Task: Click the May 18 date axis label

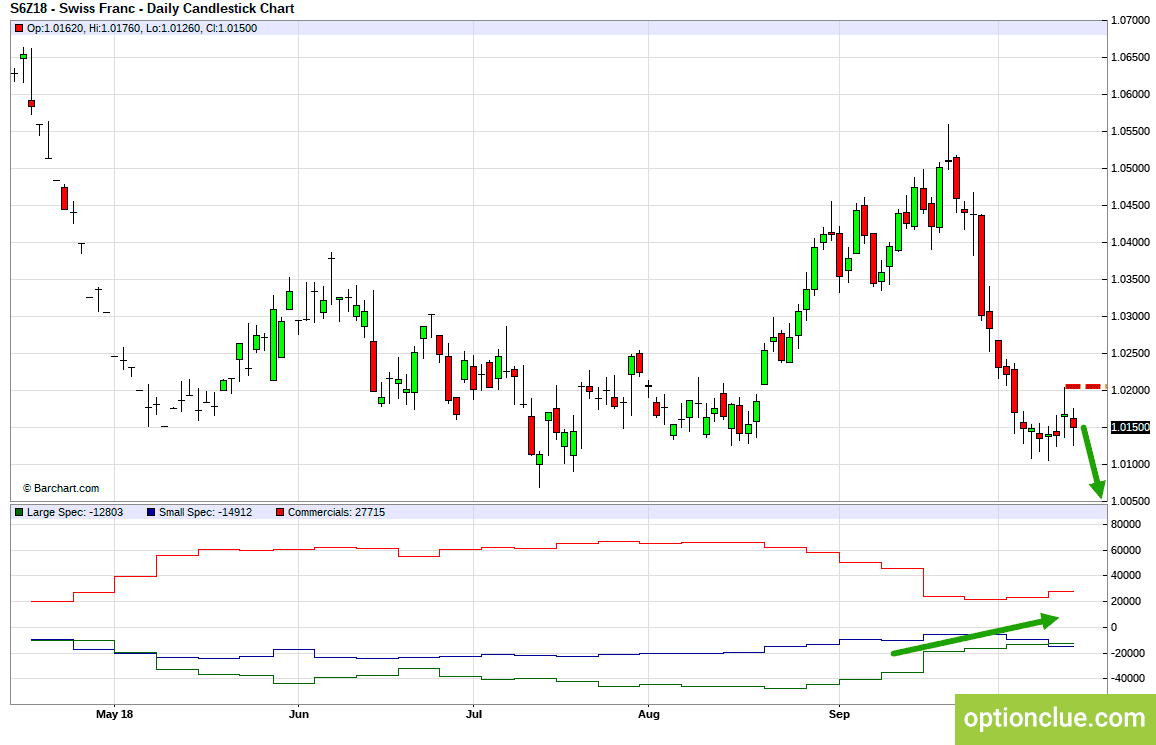Action: coord(114,714)
